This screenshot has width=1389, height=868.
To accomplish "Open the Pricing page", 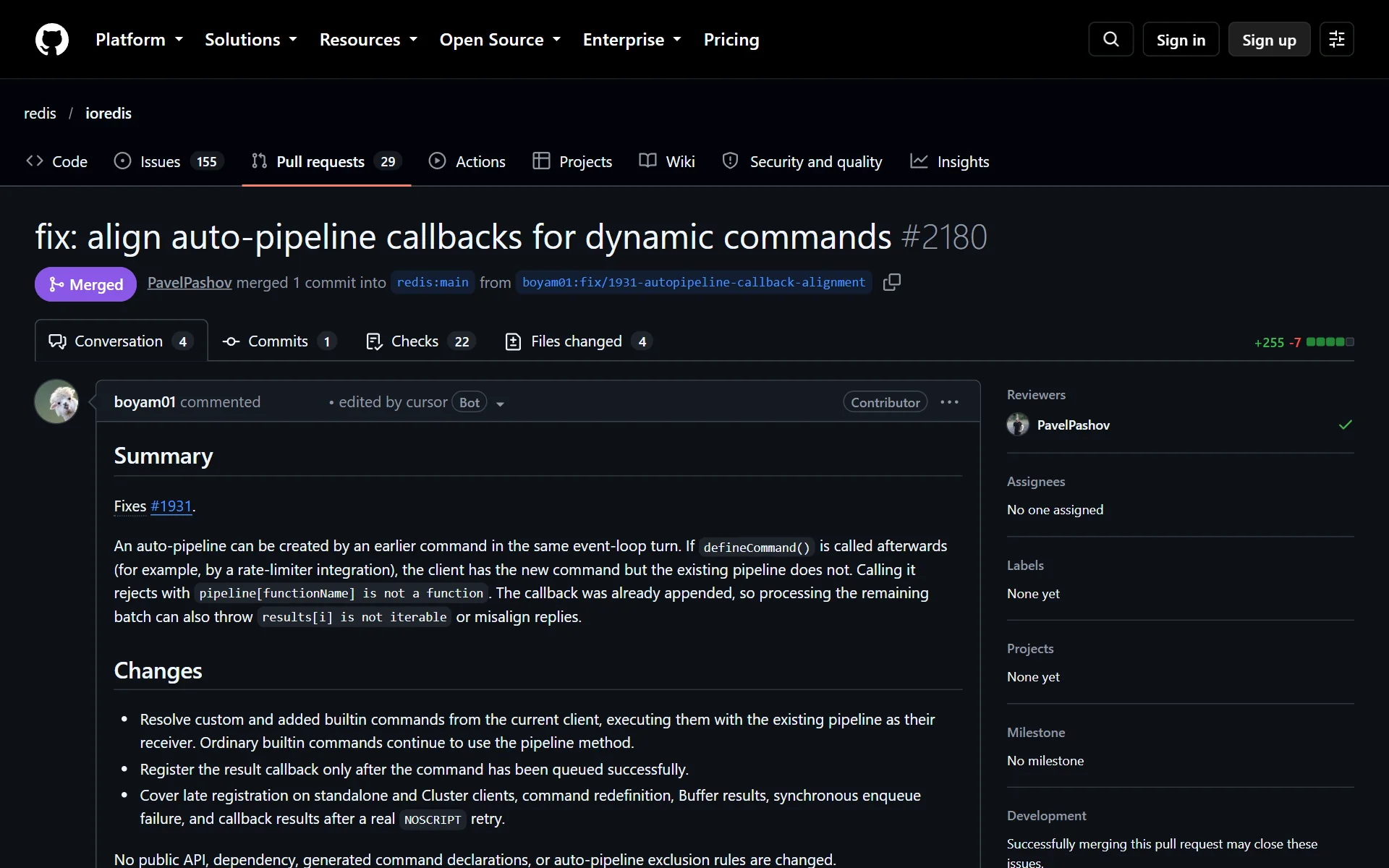I will pyautogui.click(x=731, y=40).
